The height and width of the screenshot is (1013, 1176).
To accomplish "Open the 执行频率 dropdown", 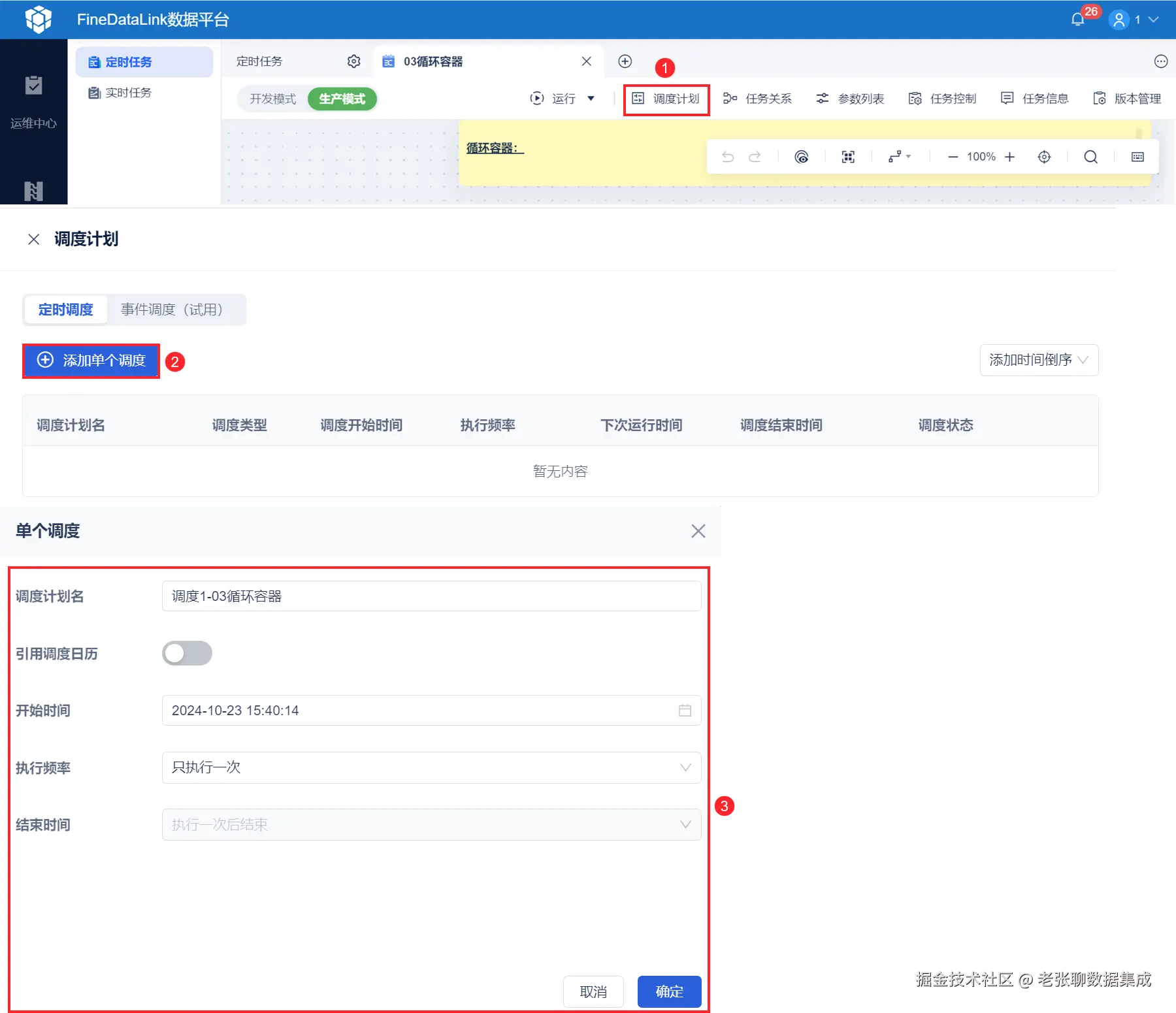I will click(x=431, y=767).
